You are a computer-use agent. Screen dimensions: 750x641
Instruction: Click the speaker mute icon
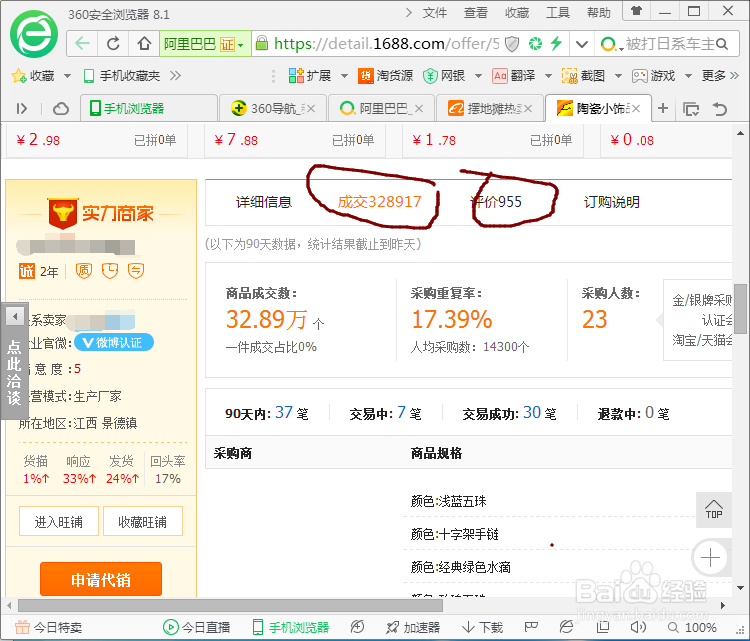pos(638,627)
